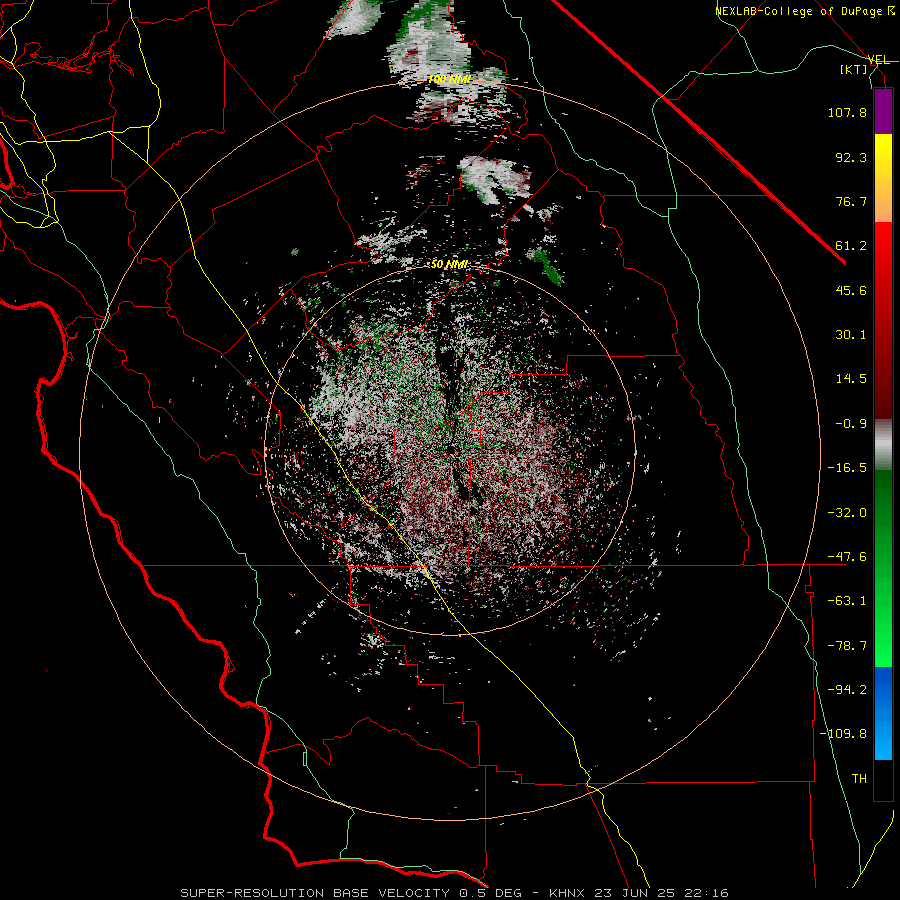Viewport: 900px width, 900px height.
Task: Click the 30.1 value on velocity scale
Action: click(x=851, y=335)
